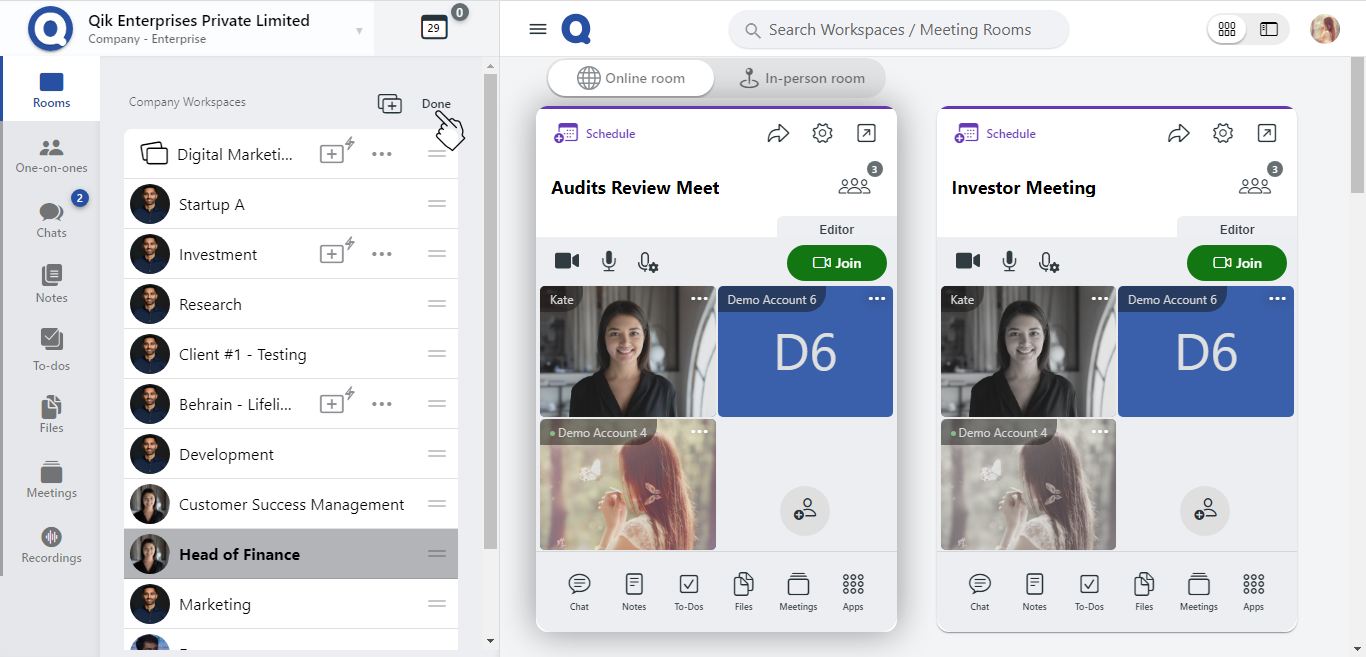Click the Search Workspaces / Meeting Rooms field
1366x657 pixels.
pyautogui.click(x=898, y=30)
